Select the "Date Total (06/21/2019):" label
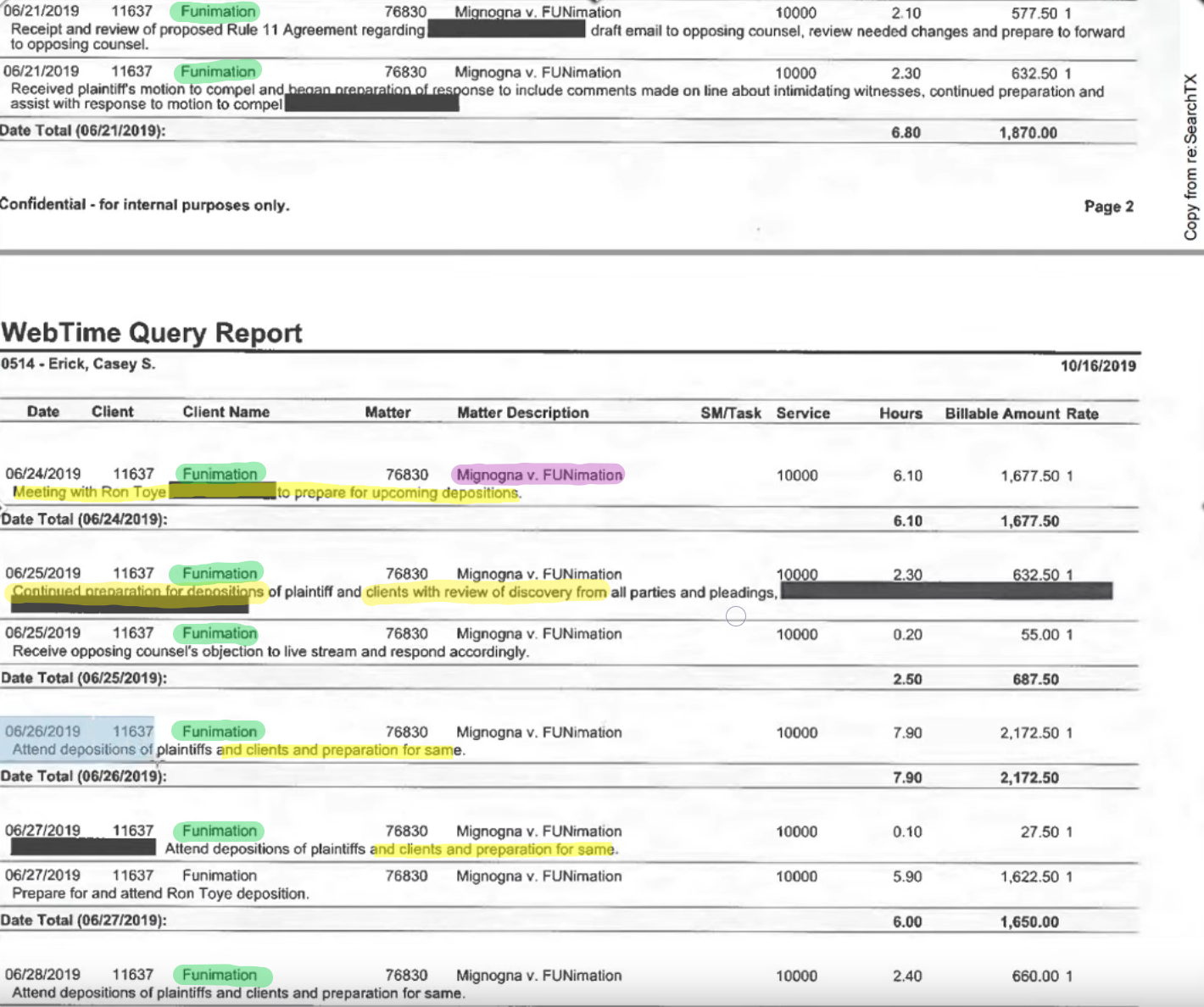1204x1007 pixels. 83,130
